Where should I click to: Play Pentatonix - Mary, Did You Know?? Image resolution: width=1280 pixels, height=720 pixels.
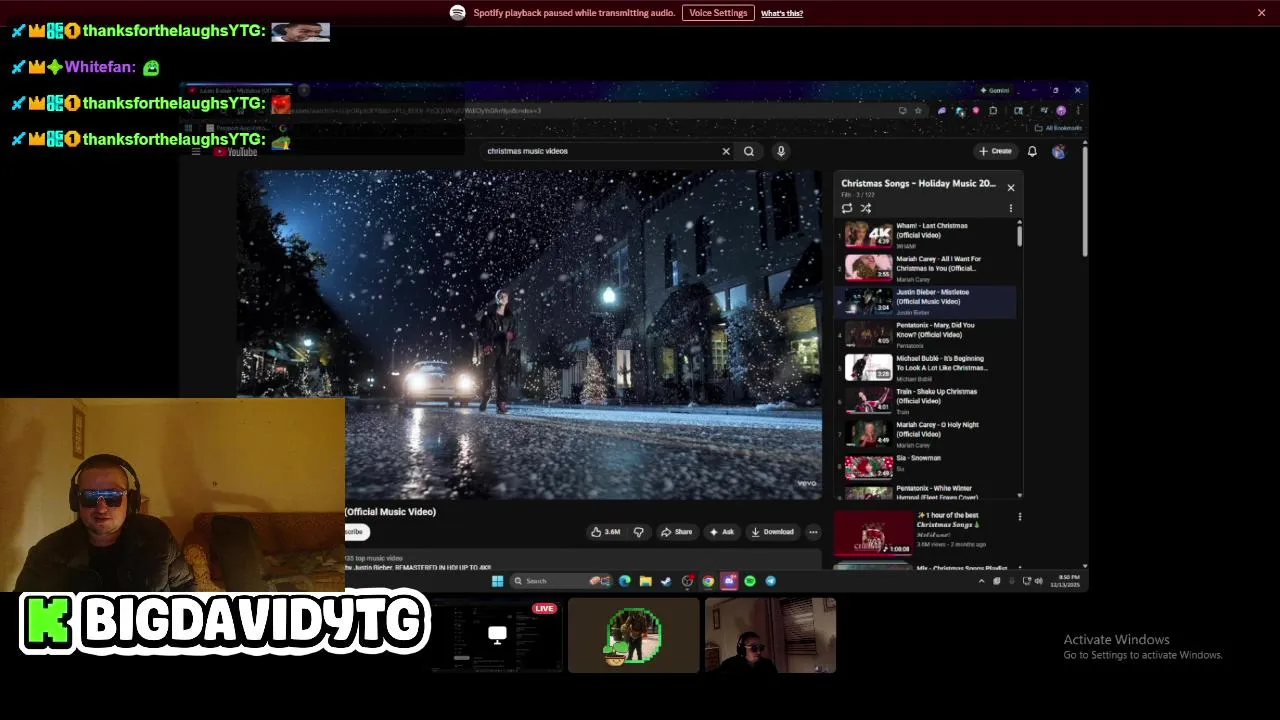point(925,334)
